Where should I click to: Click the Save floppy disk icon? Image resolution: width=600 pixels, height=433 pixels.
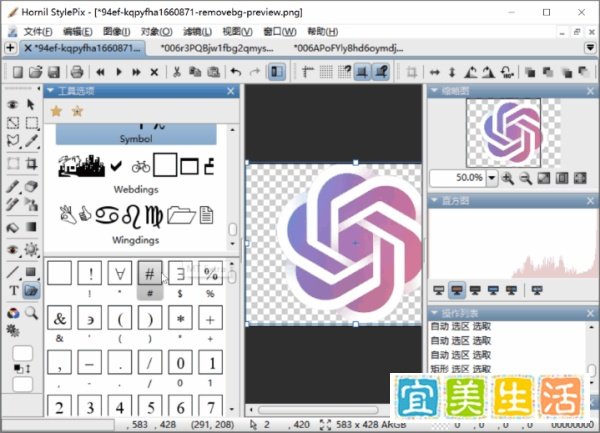tap(54, 72)
